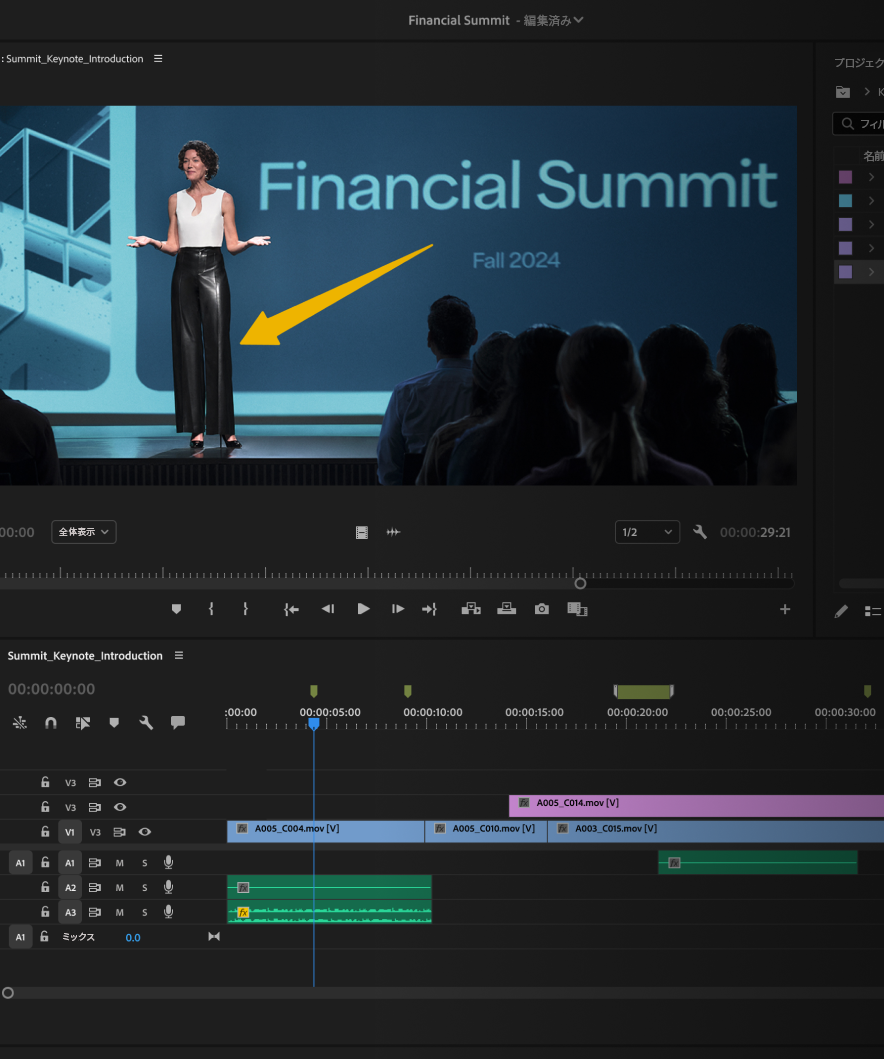The width and height of the screenshot is (884, 1059).
Task: Open the Summit_Keynote_Introduction timeline panel menu
Action: 179,655
